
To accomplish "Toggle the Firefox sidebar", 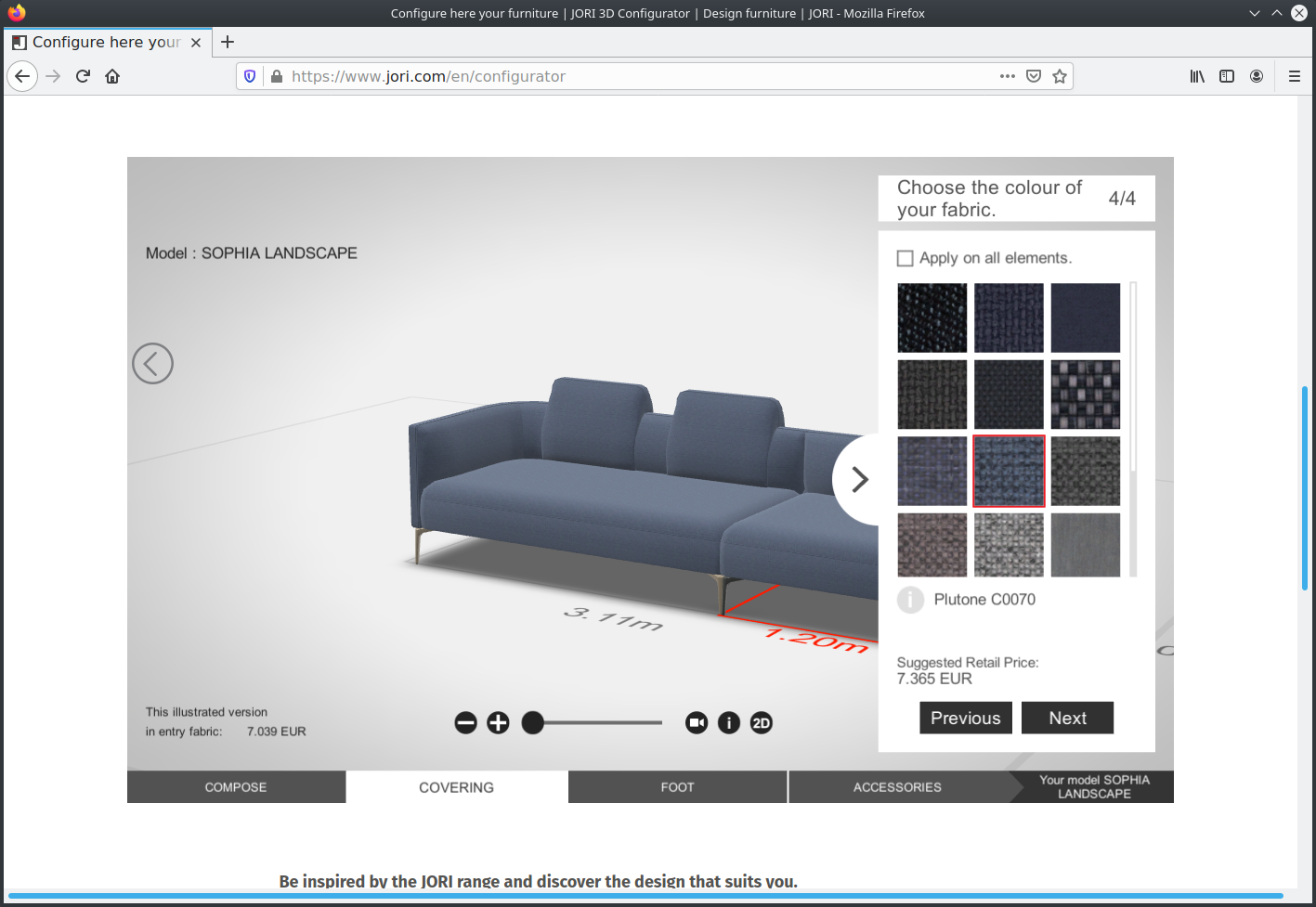I will [1227, 76].
